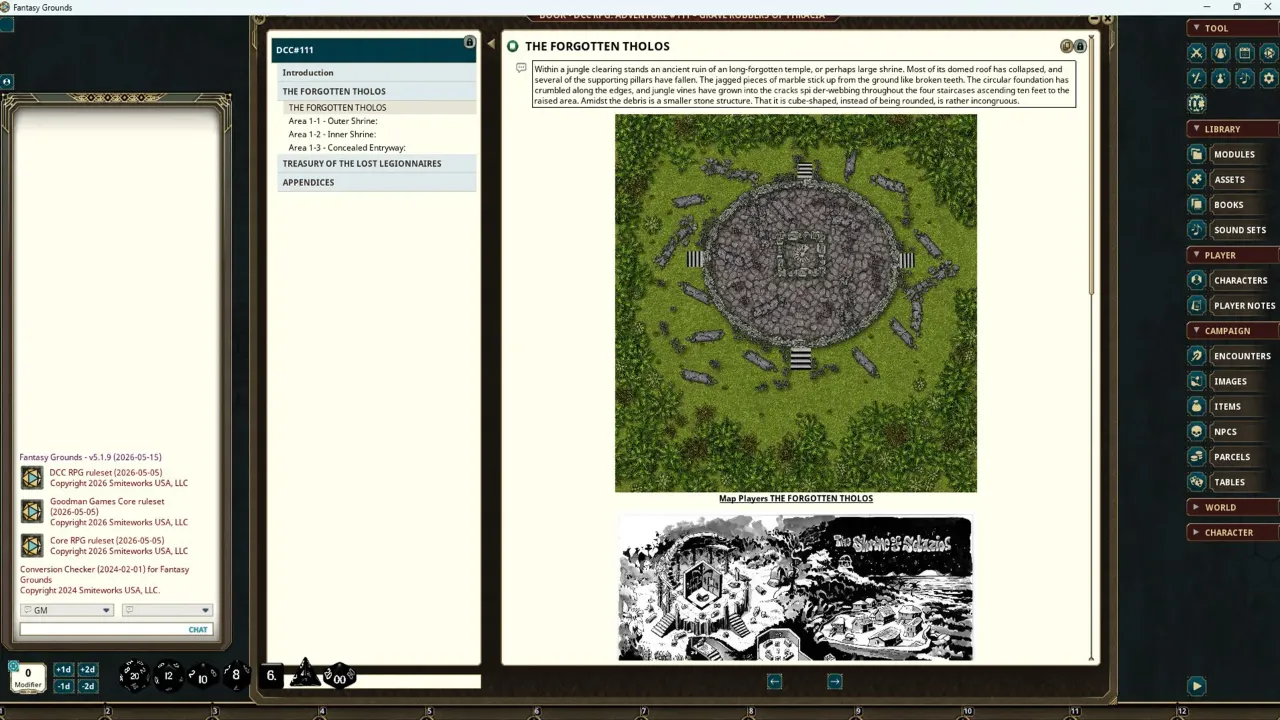Collapse the CAMPAIGN sidebar section
1280x720 pixels.
point(1232,330)
